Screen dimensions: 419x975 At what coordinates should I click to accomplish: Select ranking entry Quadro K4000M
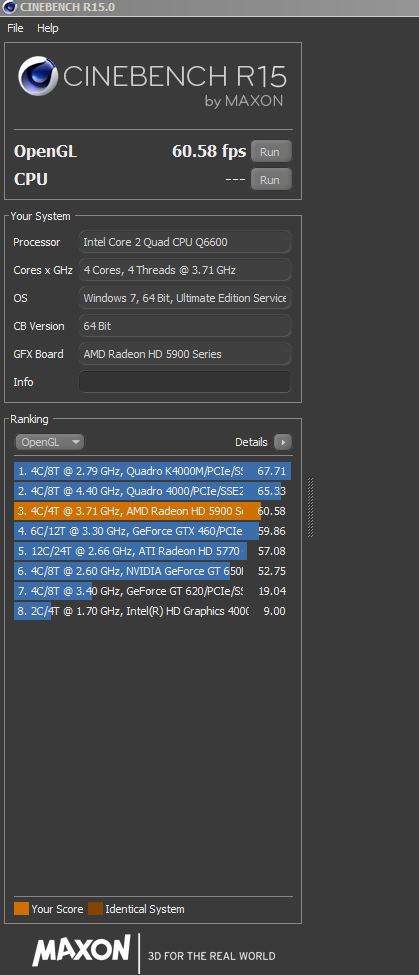click(x=152, y=471)
